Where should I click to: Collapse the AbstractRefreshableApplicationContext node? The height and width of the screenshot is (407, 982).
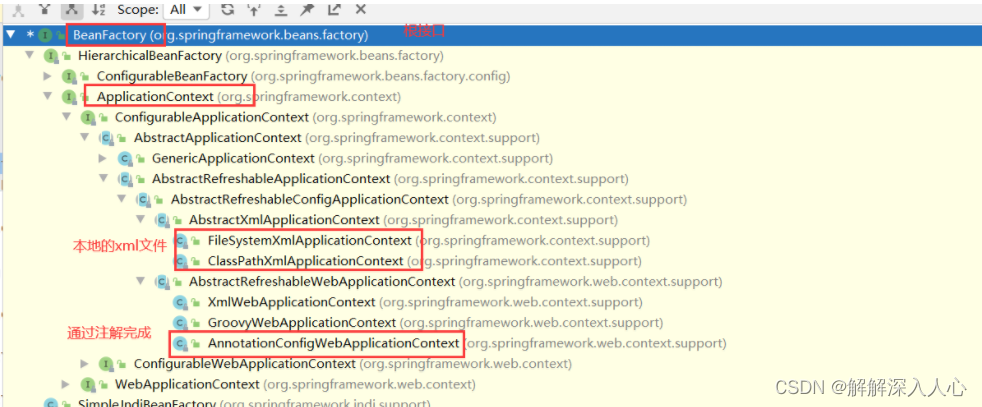tap(103, 178)
